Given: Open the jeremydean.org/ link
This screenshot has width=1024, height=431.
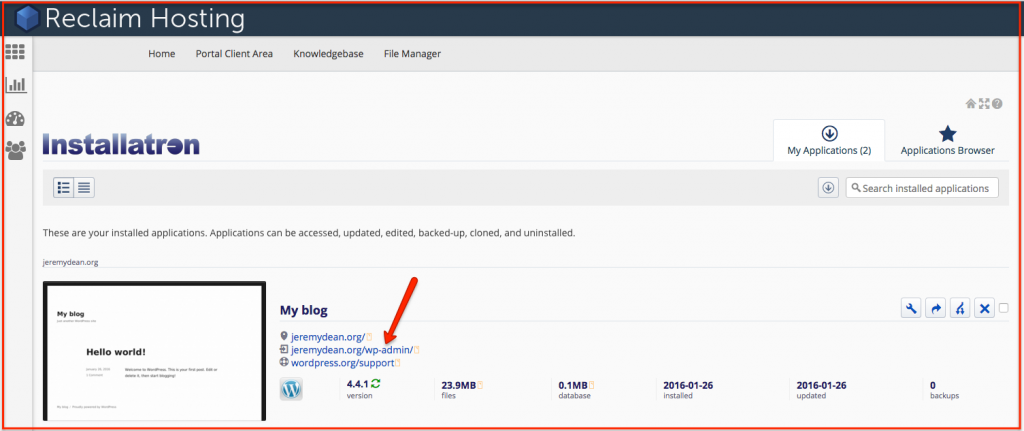Looking at the screenshot, I should (328, 337).
